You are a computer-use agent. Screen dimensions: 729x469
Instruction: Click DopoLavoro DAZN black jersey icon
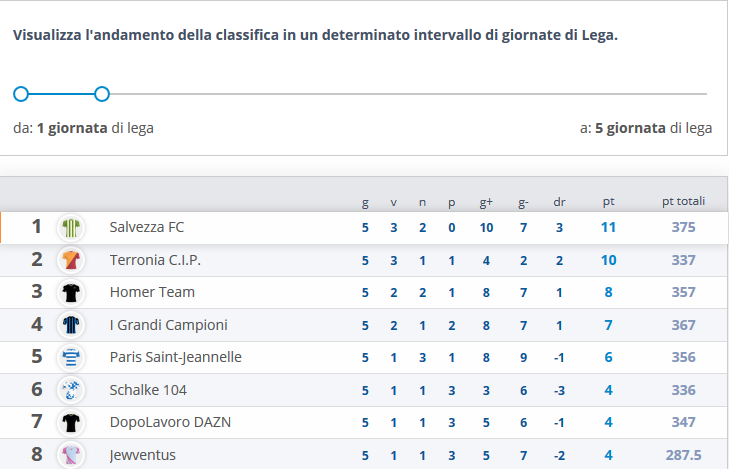[x=70, y=422]
